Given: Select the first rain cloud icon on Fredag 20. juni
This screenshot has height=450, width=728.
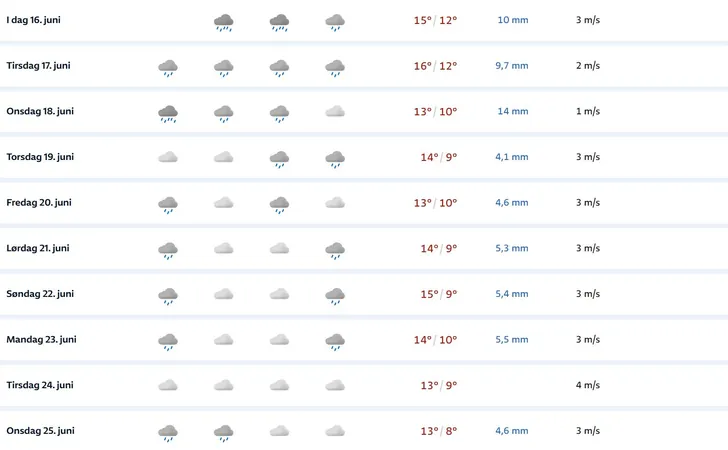Looking at the screenshot, I should click(x=168, y=205).
